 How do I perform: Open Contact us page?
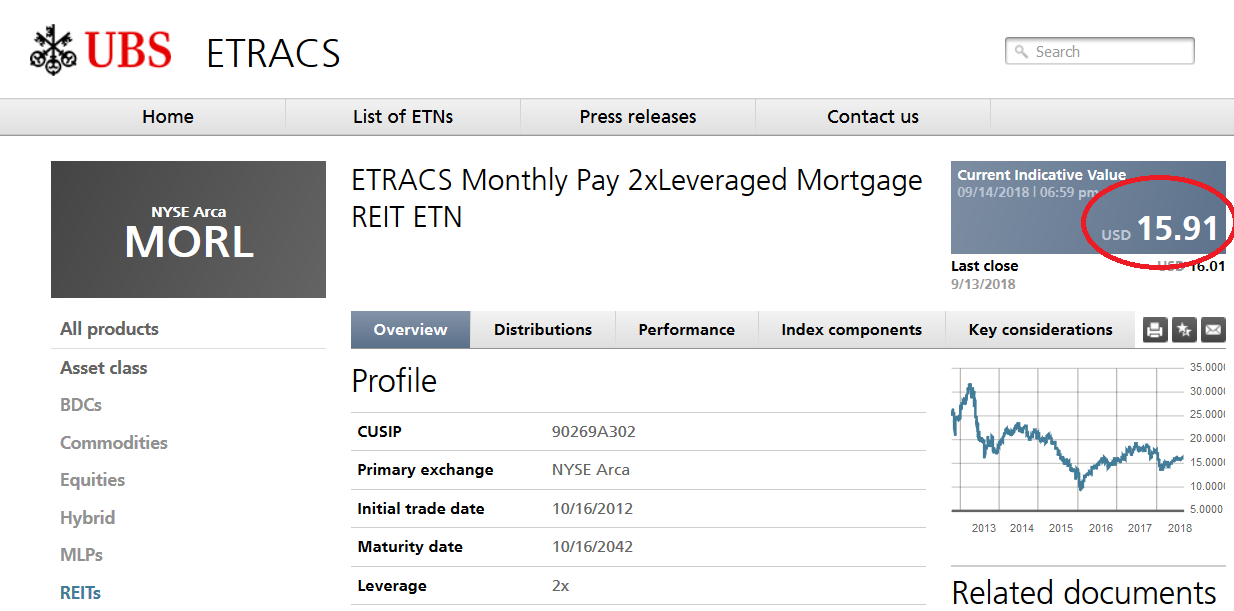click(x=872, y=116)
